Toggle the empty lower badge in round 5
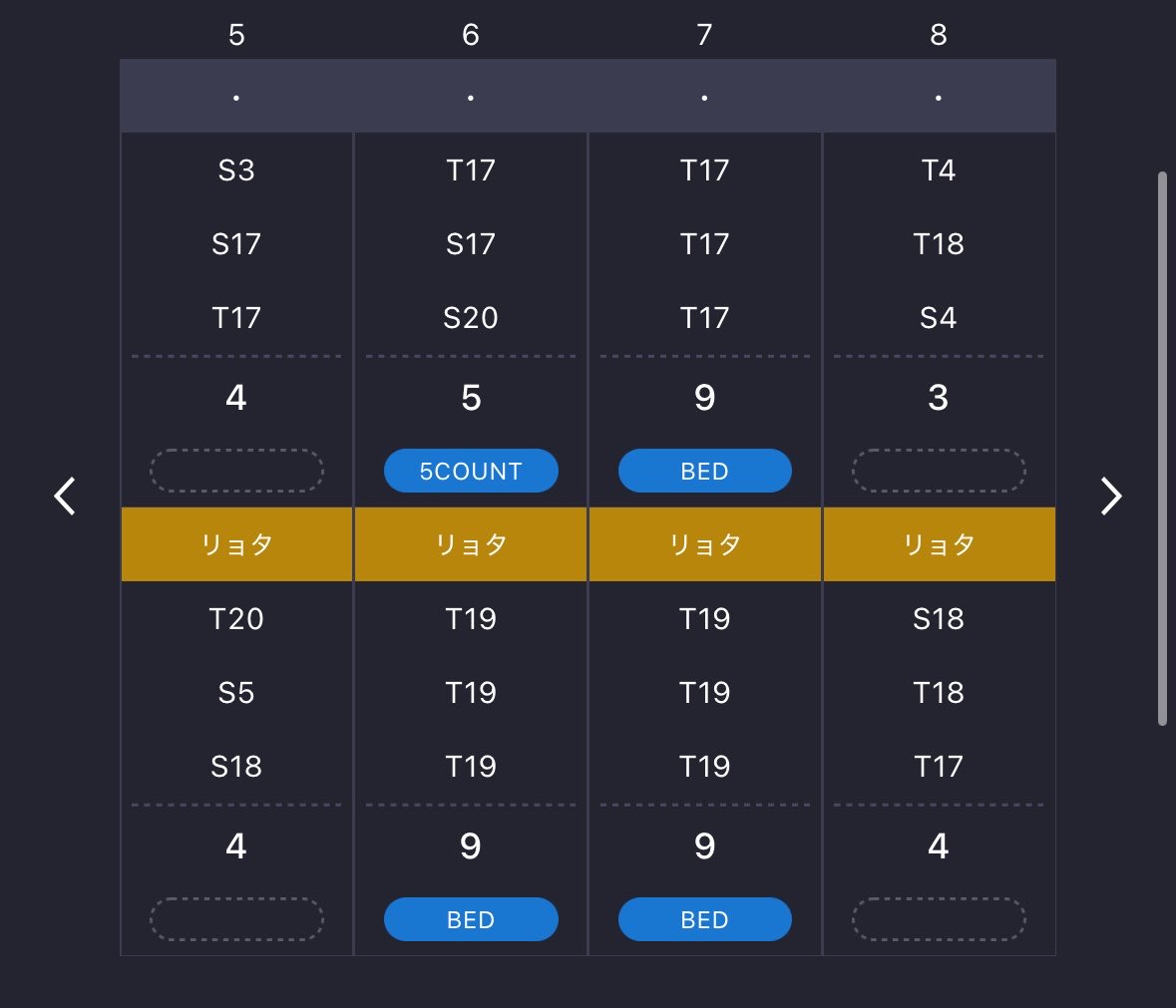The image size is (1176, 1008). (x=237, y=919)
